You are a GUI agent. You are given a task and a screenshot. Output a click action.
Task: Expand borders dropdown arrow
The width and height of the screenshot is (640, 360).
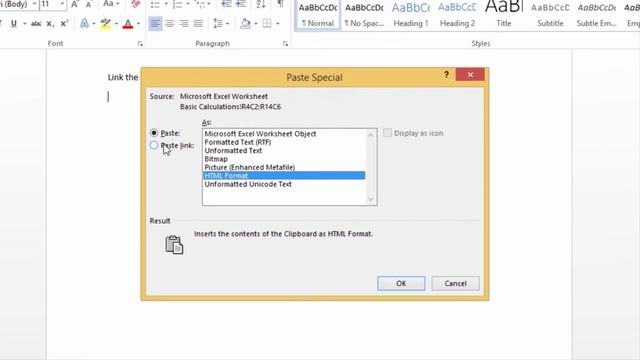click(x=278, y=24)
